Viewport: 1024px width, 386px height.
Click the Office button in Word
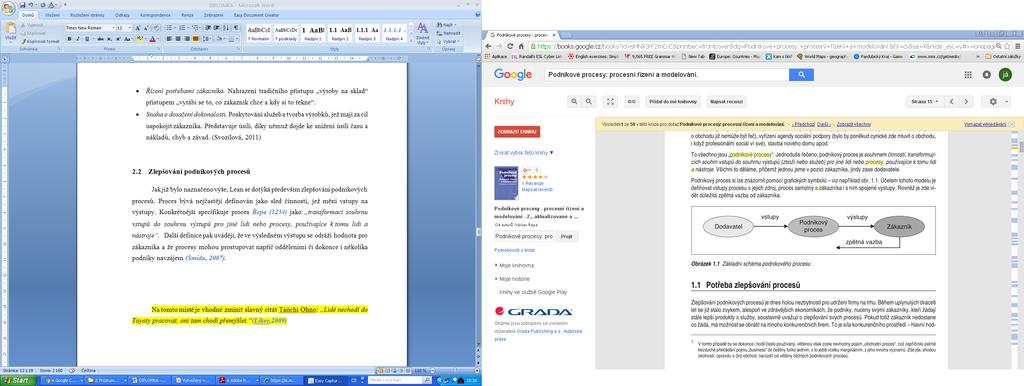click(x=8, y=7)
